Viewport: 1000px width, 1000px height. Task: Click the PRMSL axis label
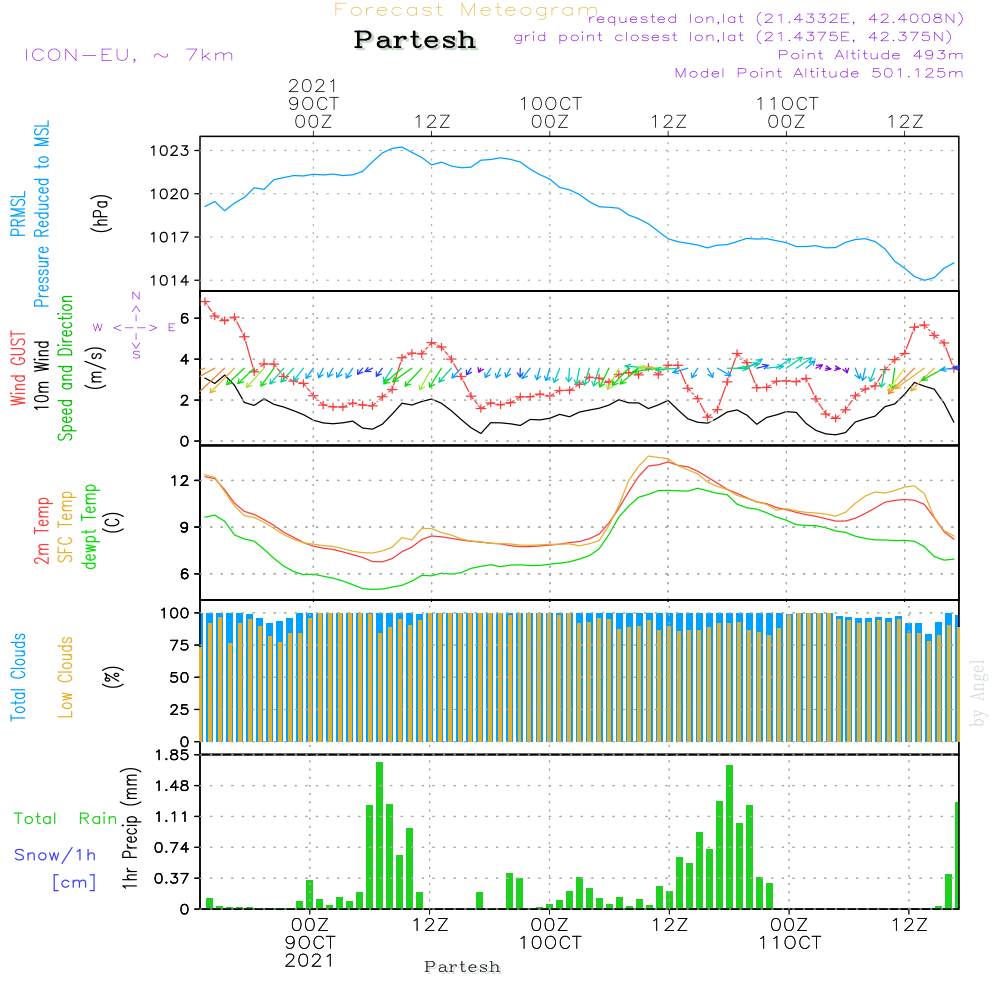click(x=18, y=214)
